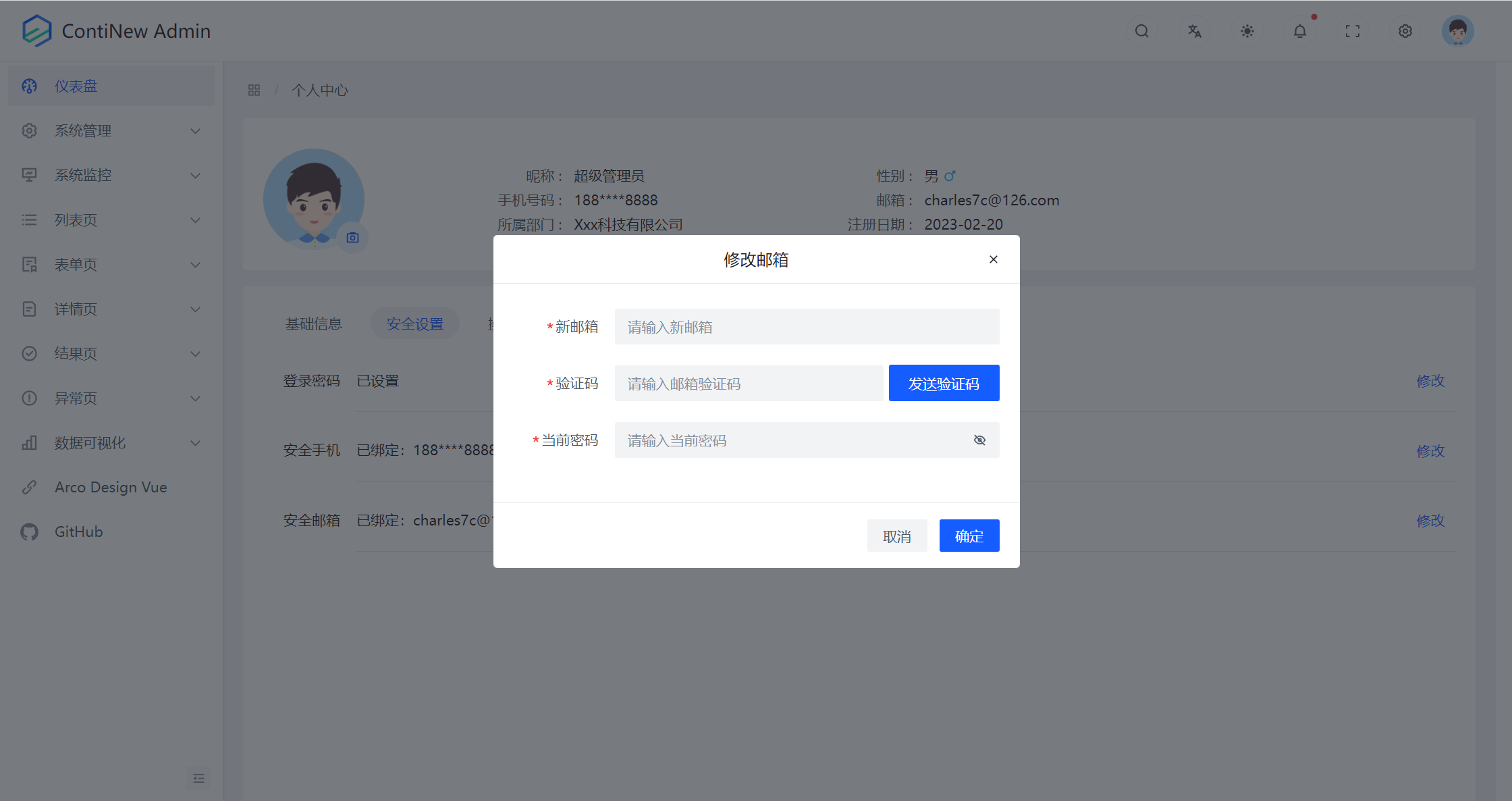Click the 取消 button
This screenshot has height=801, width=1512.
point(896,536)
